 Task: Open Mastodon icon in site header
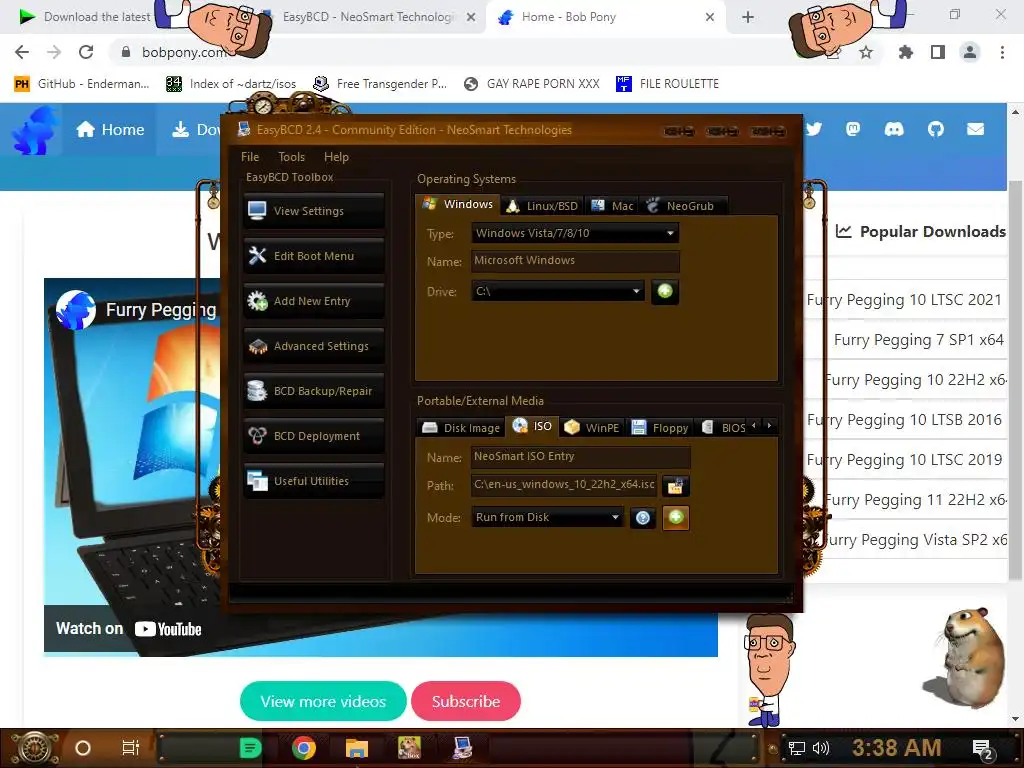pyautogui.click(x=853, y=129)
